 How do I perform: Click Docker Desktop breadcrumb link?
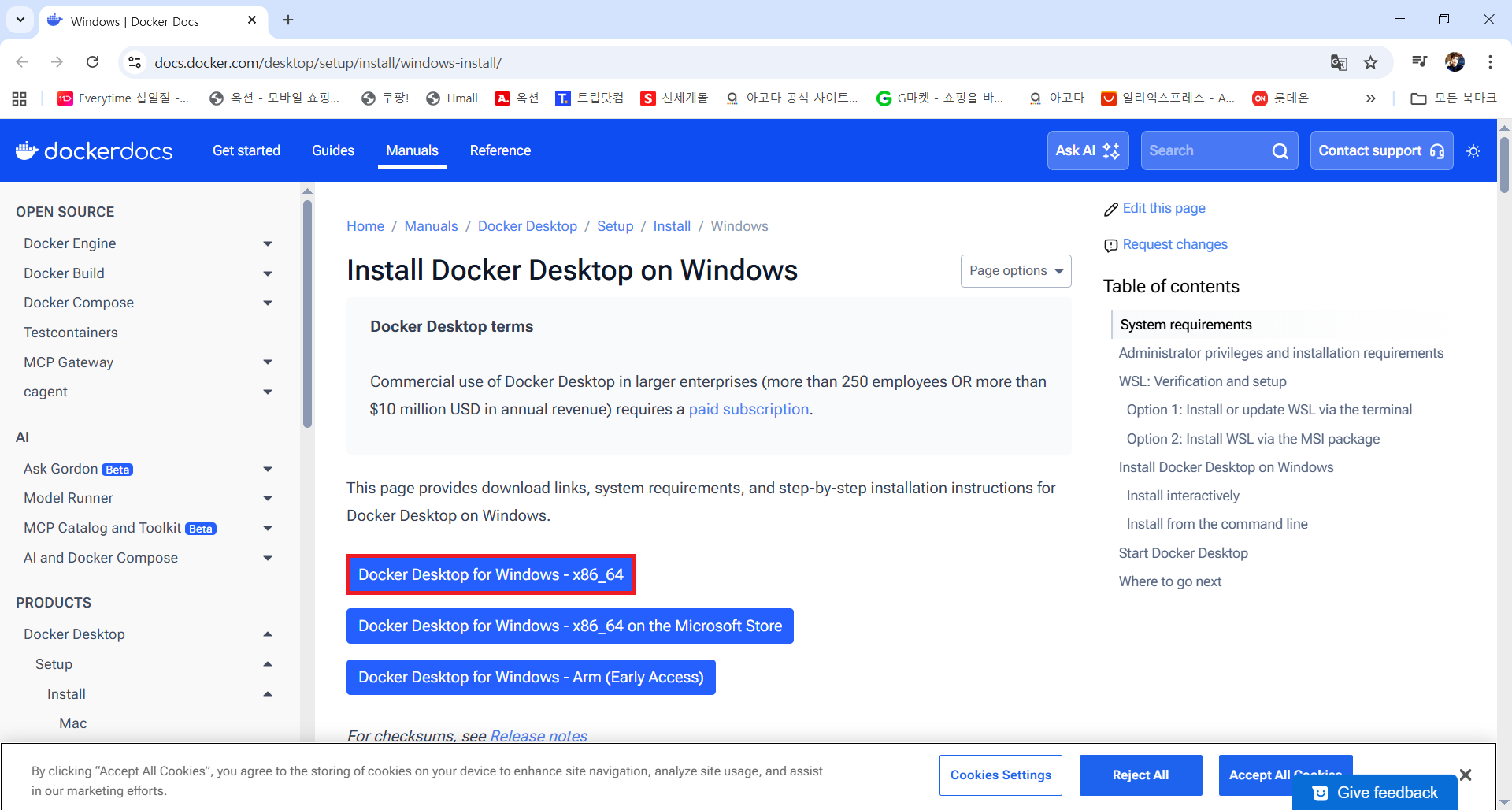pos(528,226)
